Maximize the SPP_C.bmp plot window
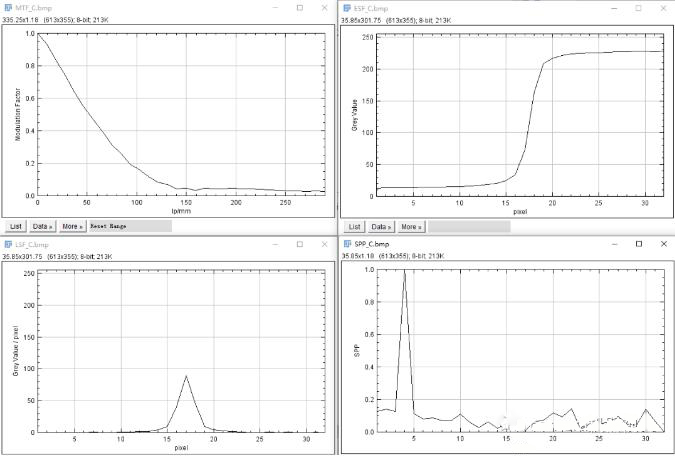 (x=639, y=244)
